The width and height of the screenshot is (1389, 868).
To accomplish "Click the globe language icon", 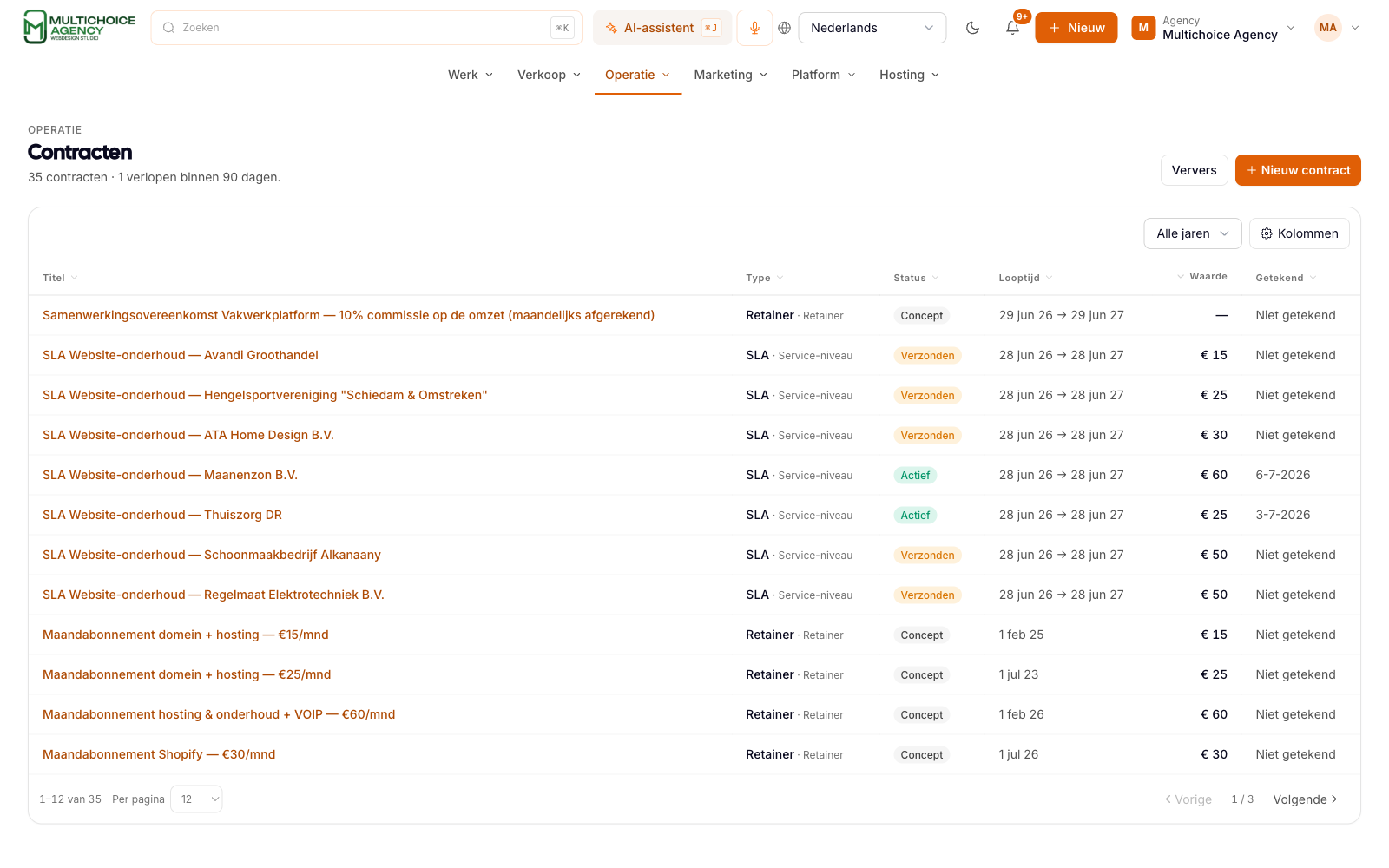I will click(x=785, y=28).
